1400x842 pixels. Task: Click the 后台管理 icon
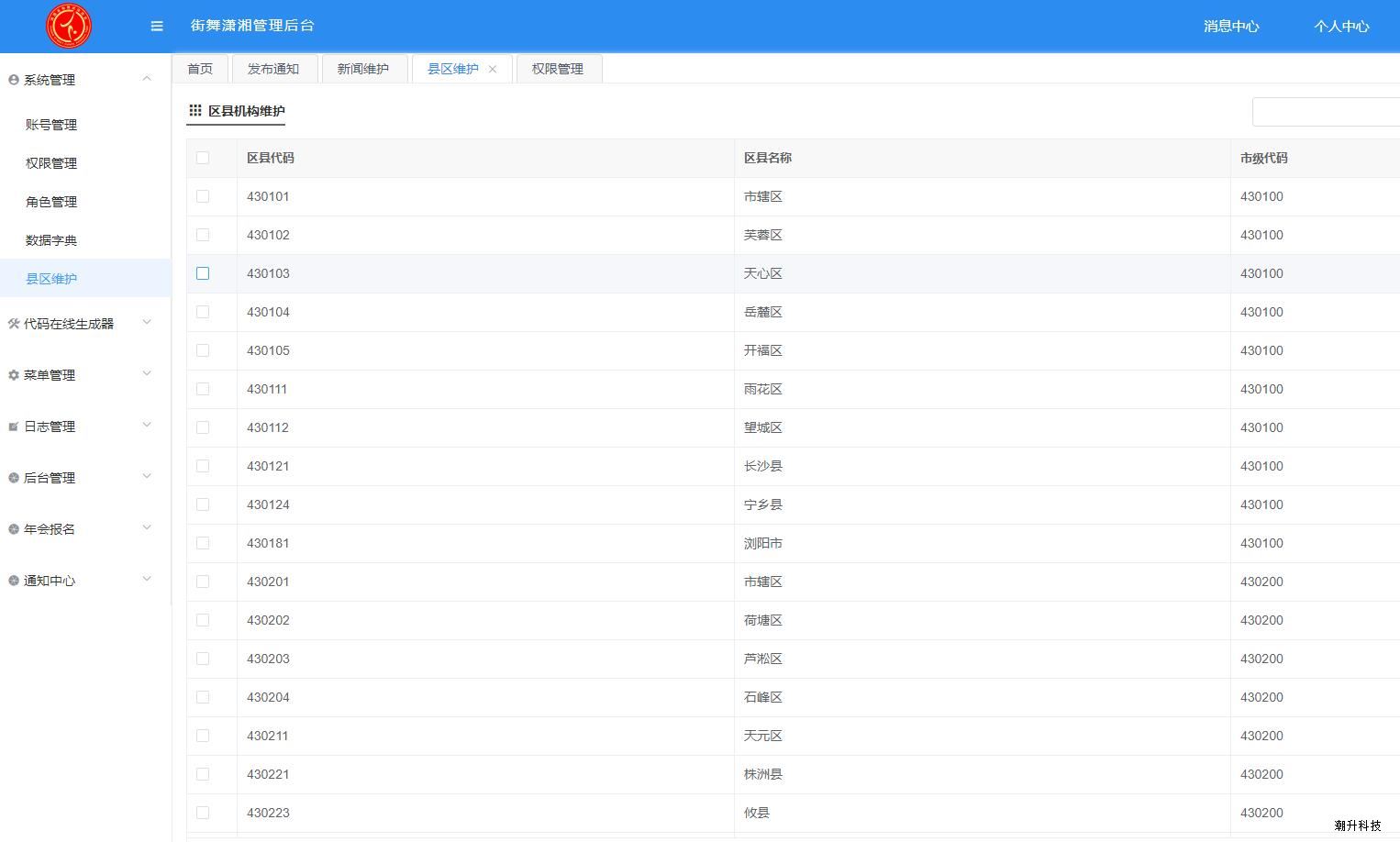pos(14,478)
